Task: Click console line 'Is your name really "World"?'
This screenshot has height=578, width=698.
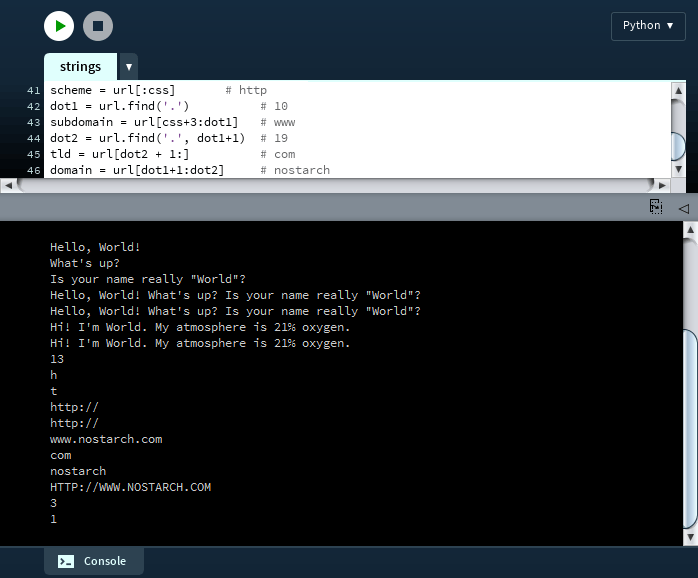Action: point(148,279)
